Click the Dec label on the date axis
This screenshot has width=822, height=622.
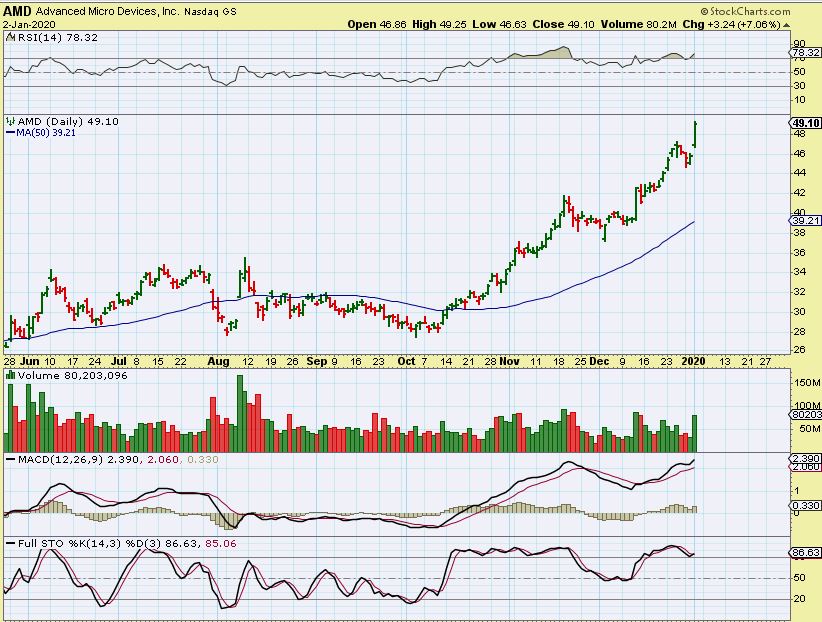pyautogui.click(x=599, y=361)
